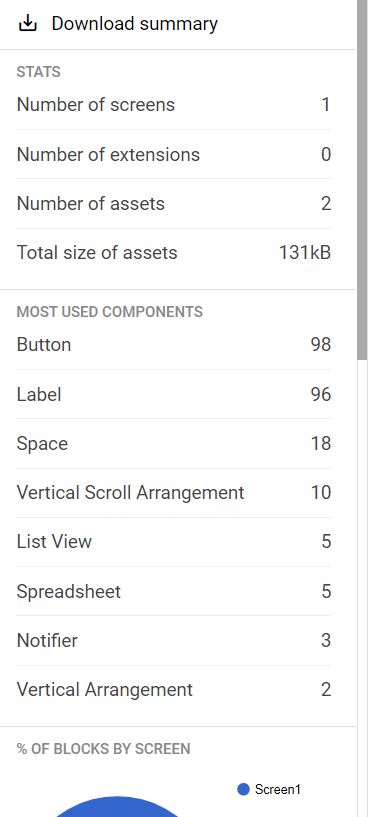The height and width of the screenshot is (817, 378).
Task: Click the Vertical Arrangement entry
Action: 174,690
